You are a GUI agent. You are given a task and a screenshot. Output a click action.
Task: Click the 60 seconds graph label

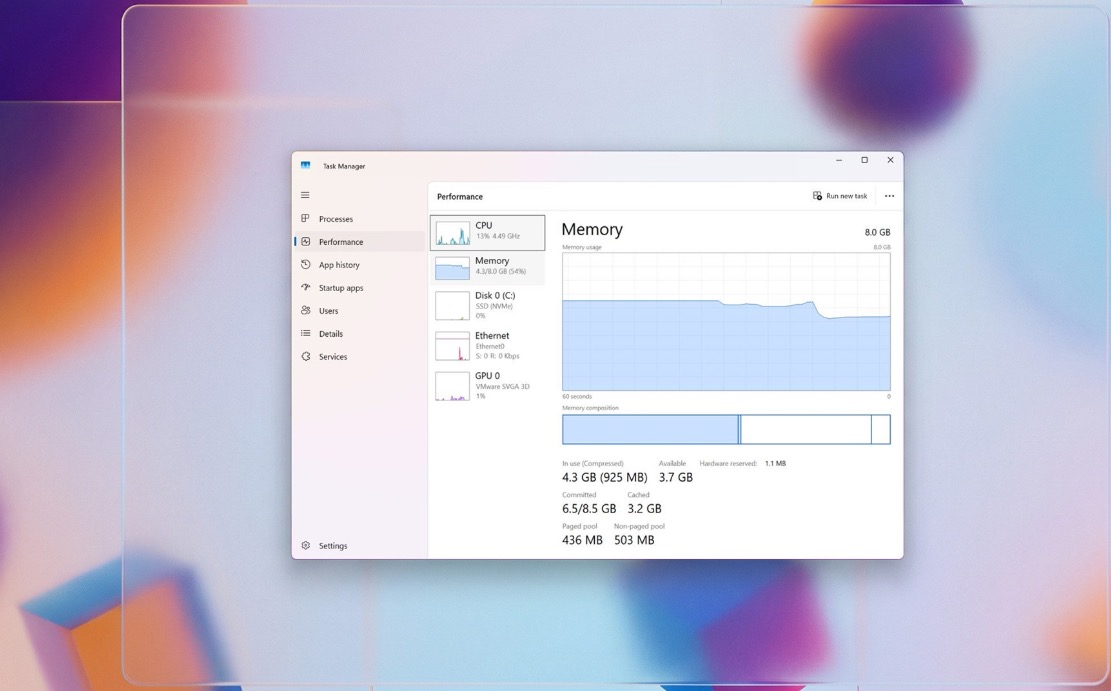click(577, 397)
